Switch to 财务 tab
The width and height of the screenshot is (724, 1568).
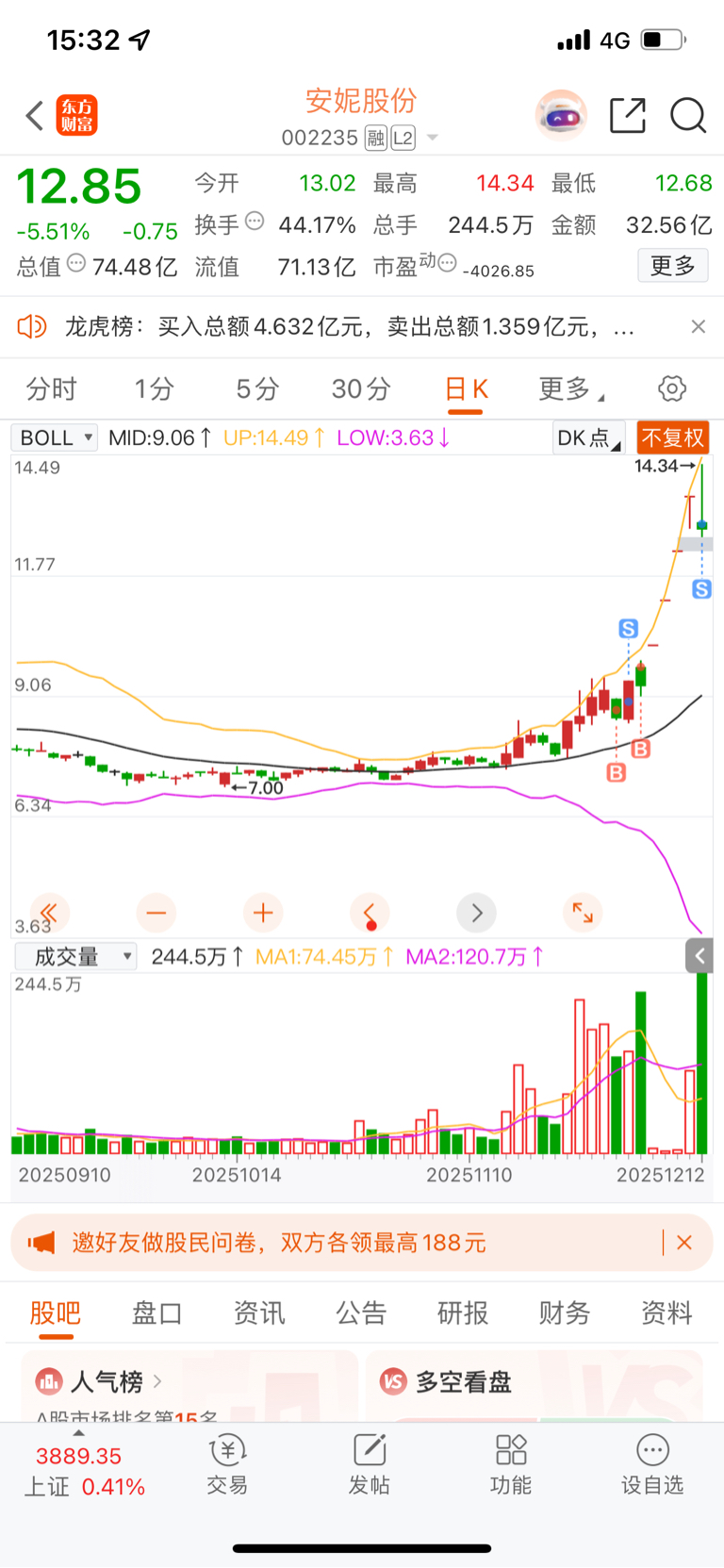click(x=565, y=1312)
